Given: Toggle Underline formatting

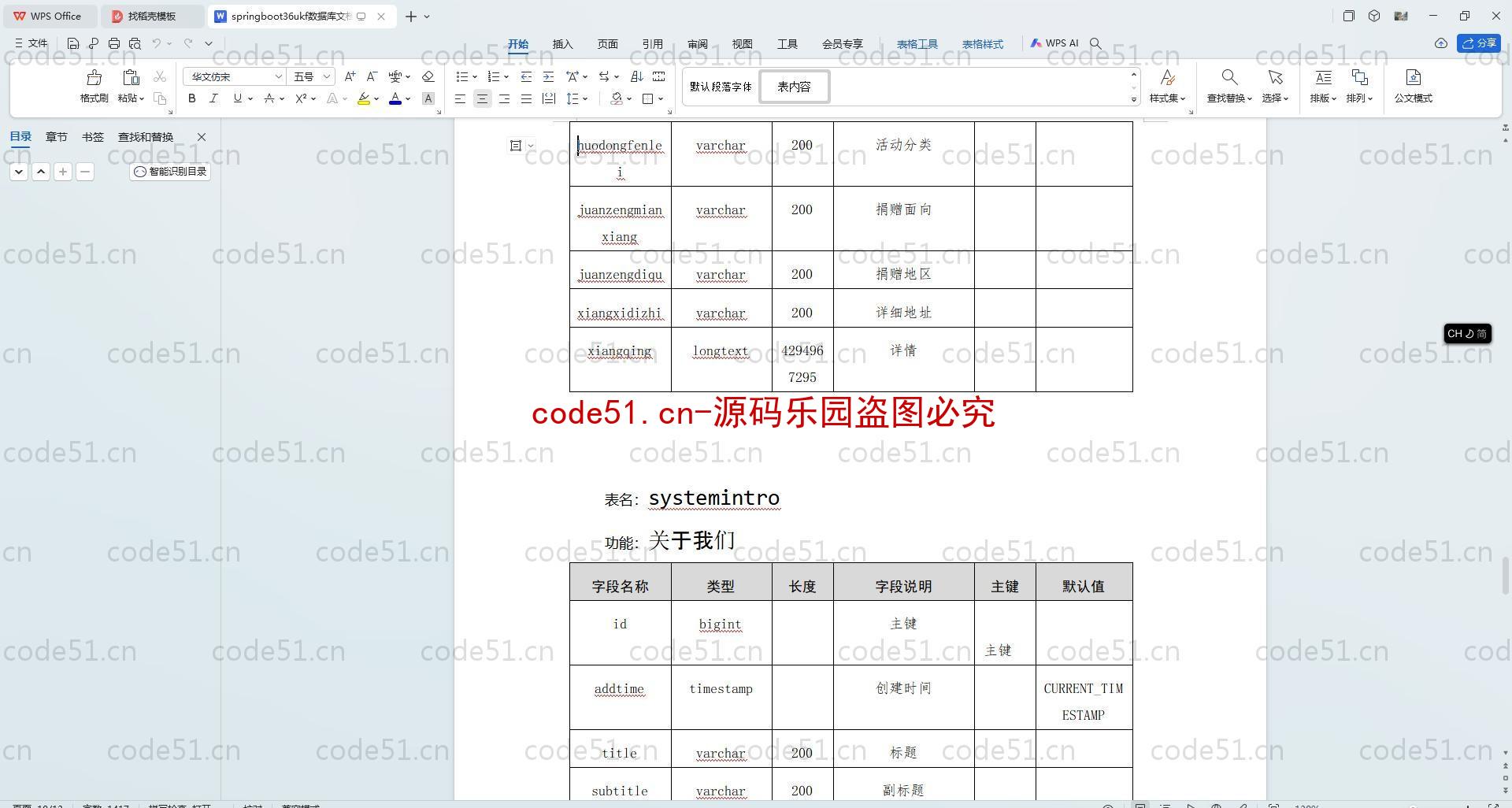Looking at the screenshot, I should point(237,98).
